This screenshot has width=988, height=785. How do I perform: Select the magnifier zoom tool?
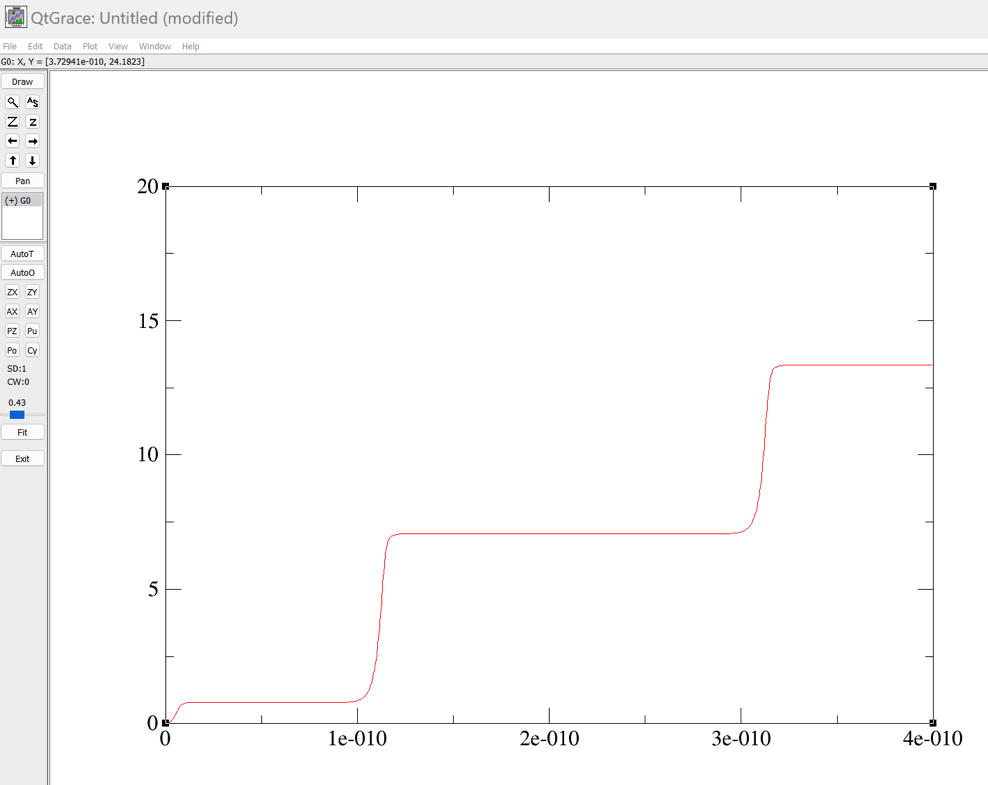click(12, 102)
